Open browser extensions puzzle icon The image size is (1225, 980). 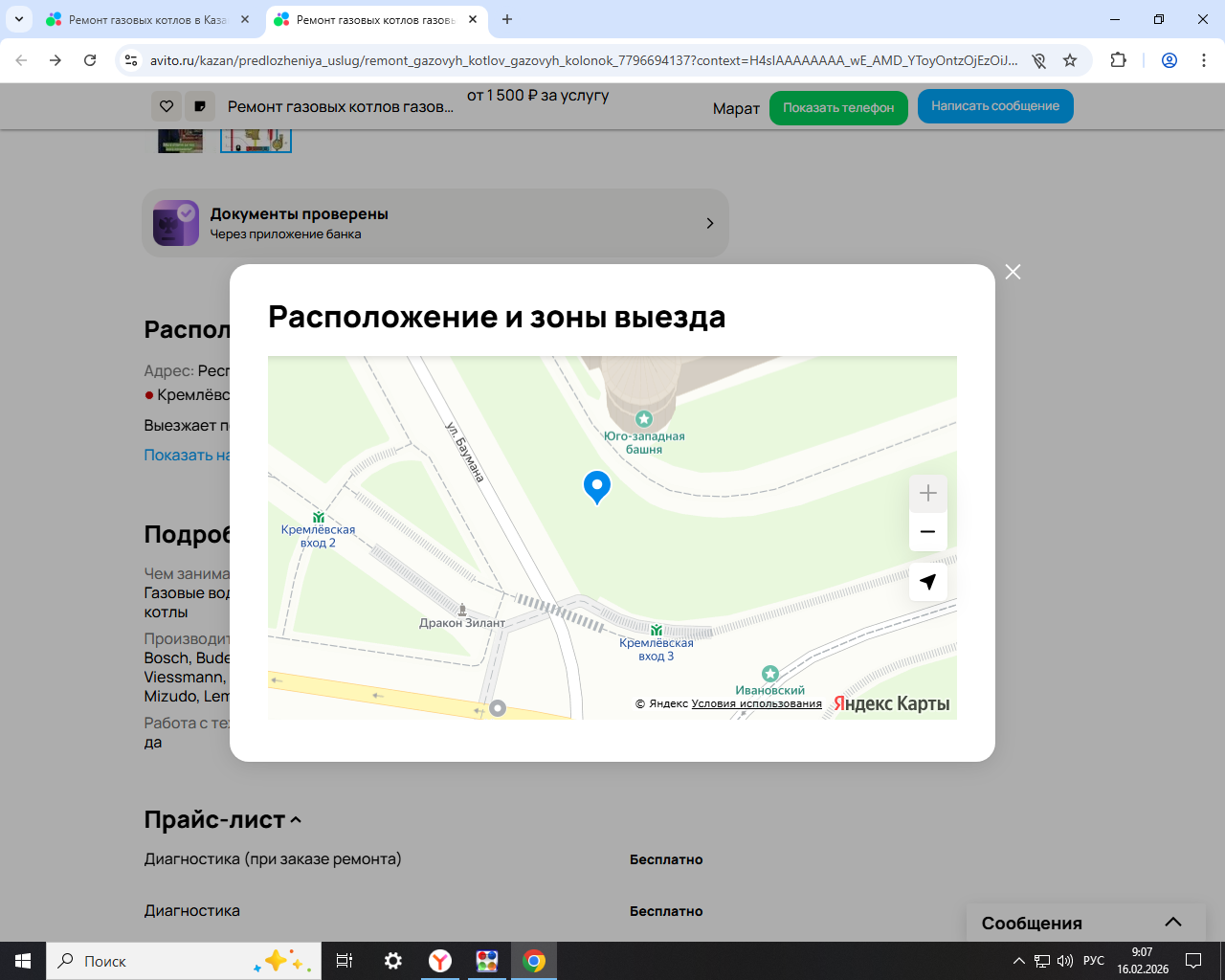[1118, 60]
